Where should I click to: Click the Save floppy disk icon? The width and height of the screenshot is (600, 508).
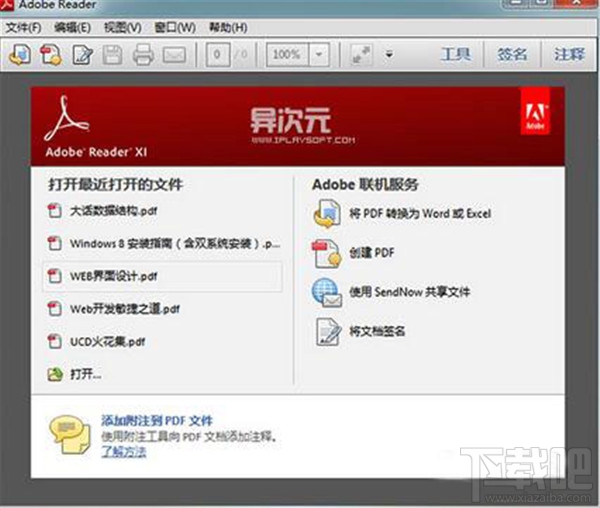point(112,55)
